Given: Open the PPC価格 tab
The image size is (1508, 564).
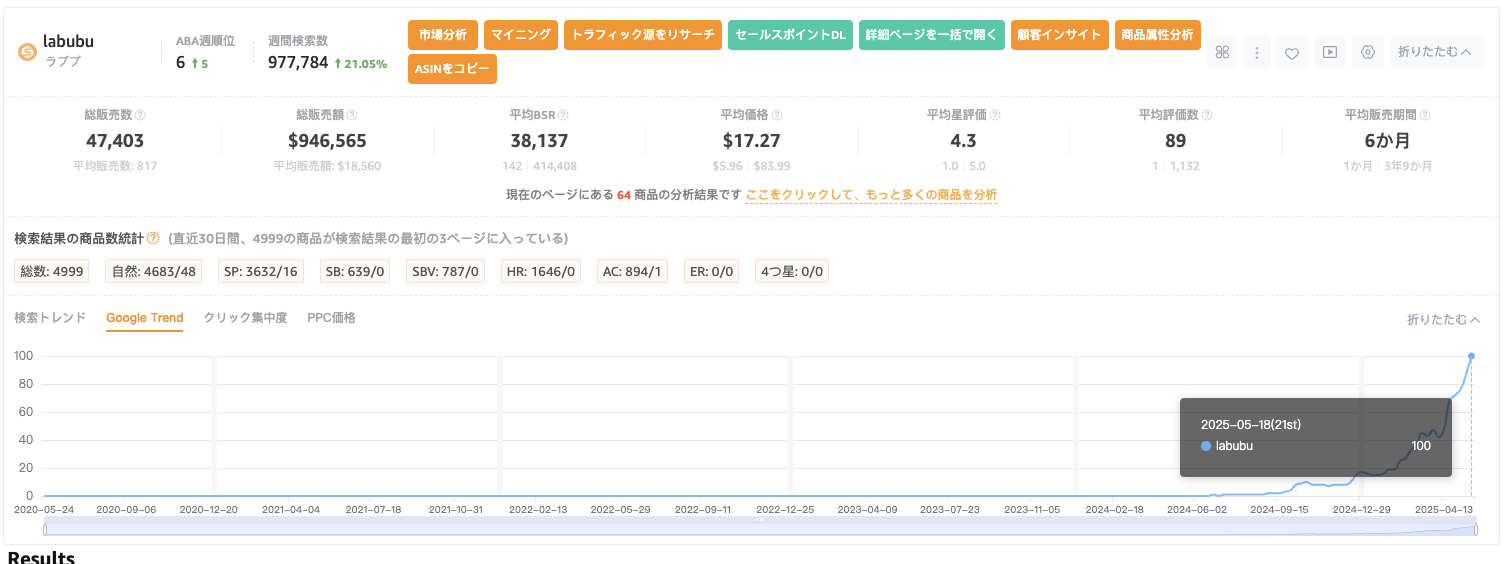Looking at the screenshot, I should click(x=331, y=318).
